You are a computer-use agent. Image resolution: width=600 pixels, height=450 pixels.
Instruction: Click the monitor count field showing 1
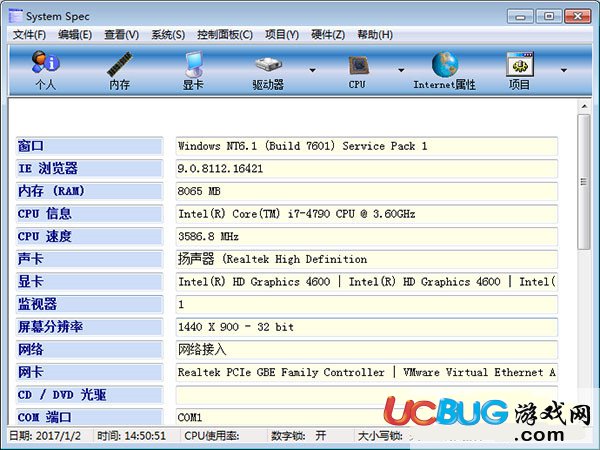coord(367,305)
